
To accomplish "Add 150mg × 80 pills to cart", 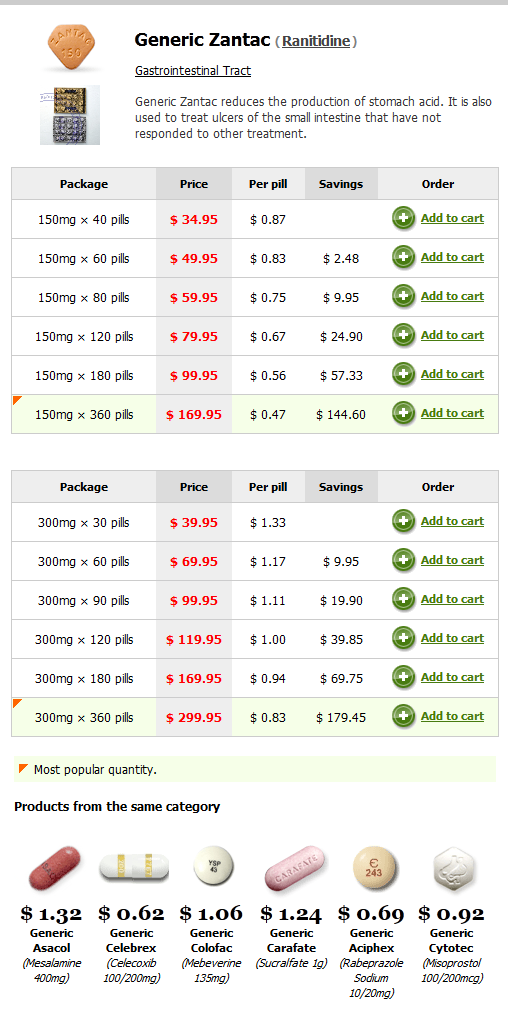I will coord(452,296).
